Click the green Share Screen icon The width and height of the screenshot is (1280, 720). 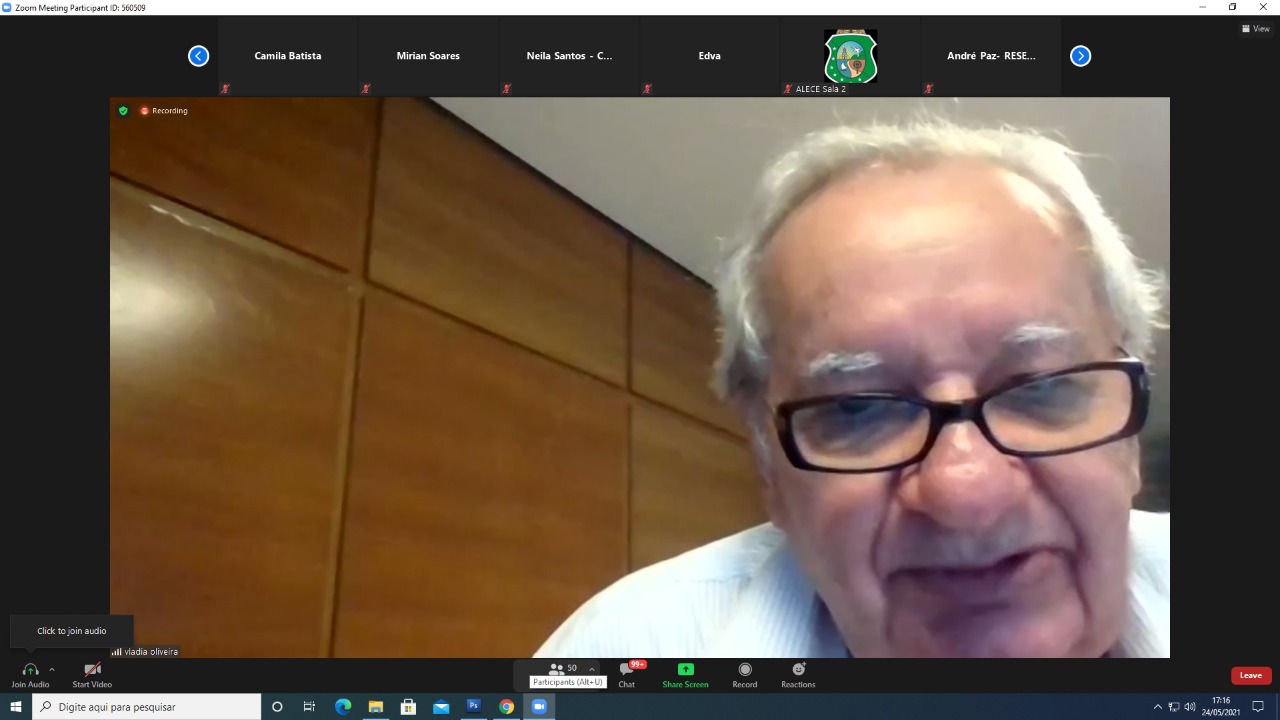685,670
